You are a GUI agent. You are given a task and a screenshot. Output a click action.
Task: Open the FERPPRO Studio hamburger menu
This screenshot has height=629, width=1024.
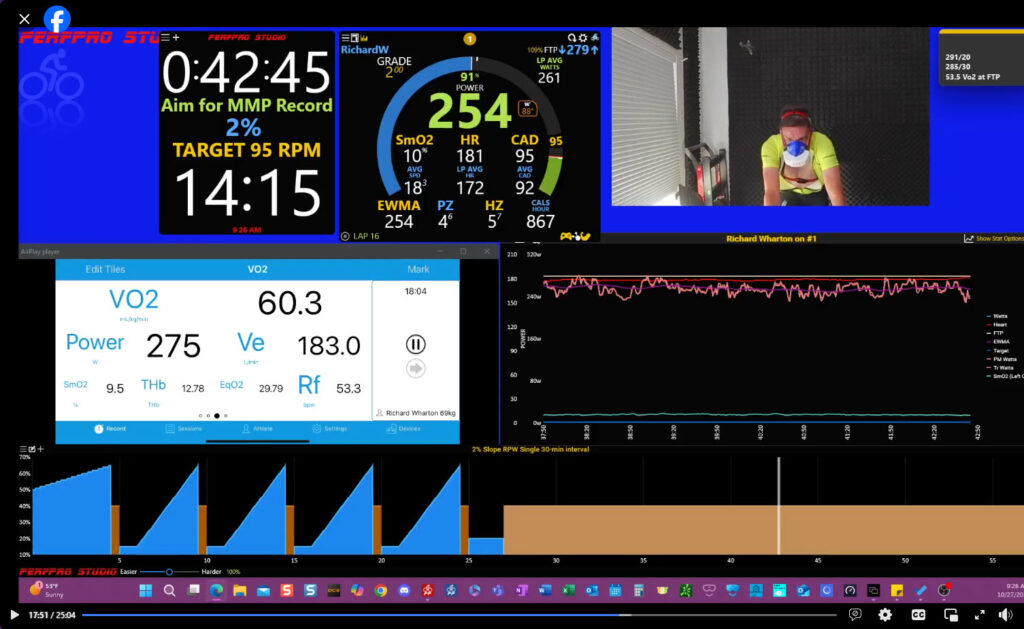point(165,38)
